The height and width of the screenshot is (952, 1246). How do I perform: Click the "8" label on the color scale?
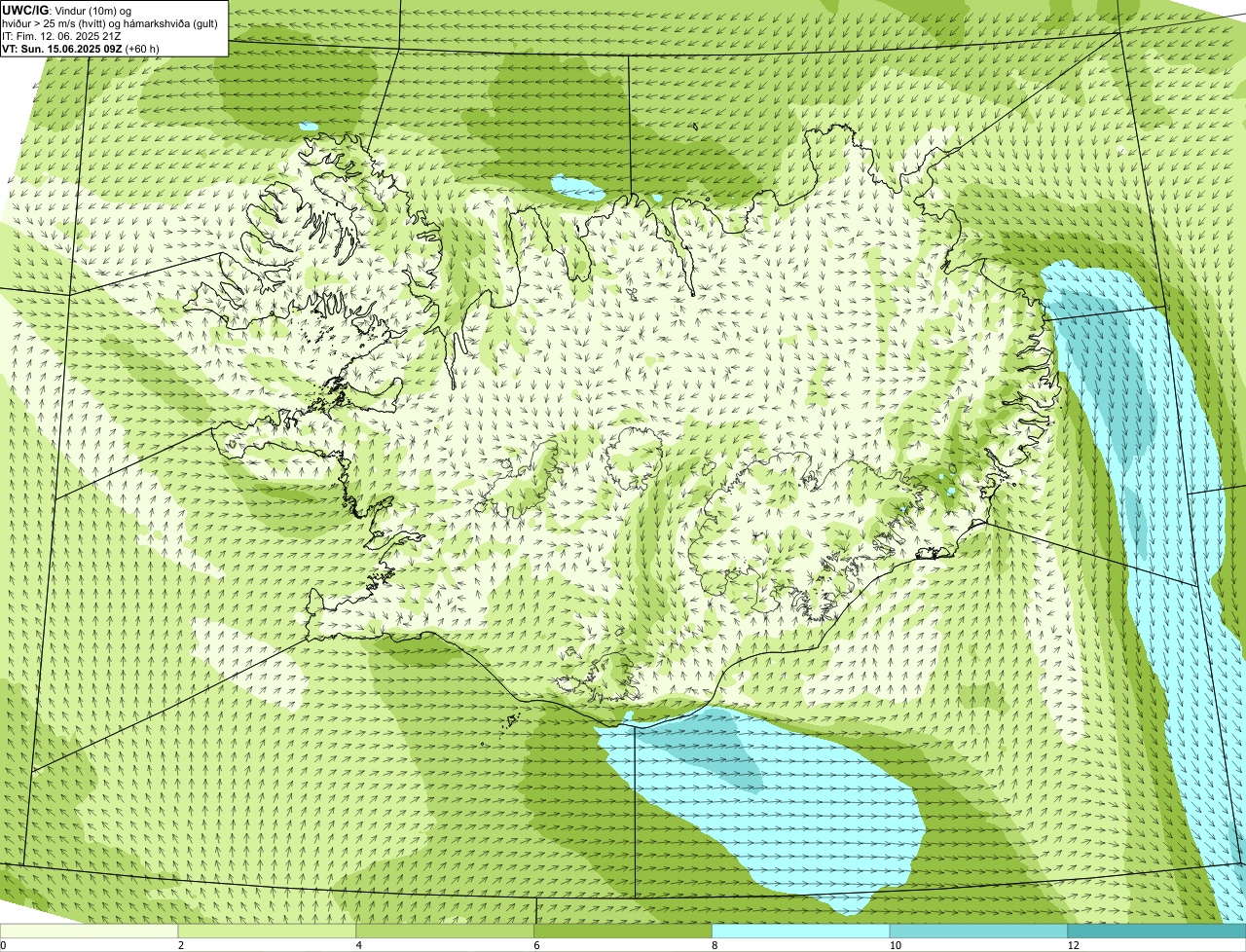(x=715, y=945)
